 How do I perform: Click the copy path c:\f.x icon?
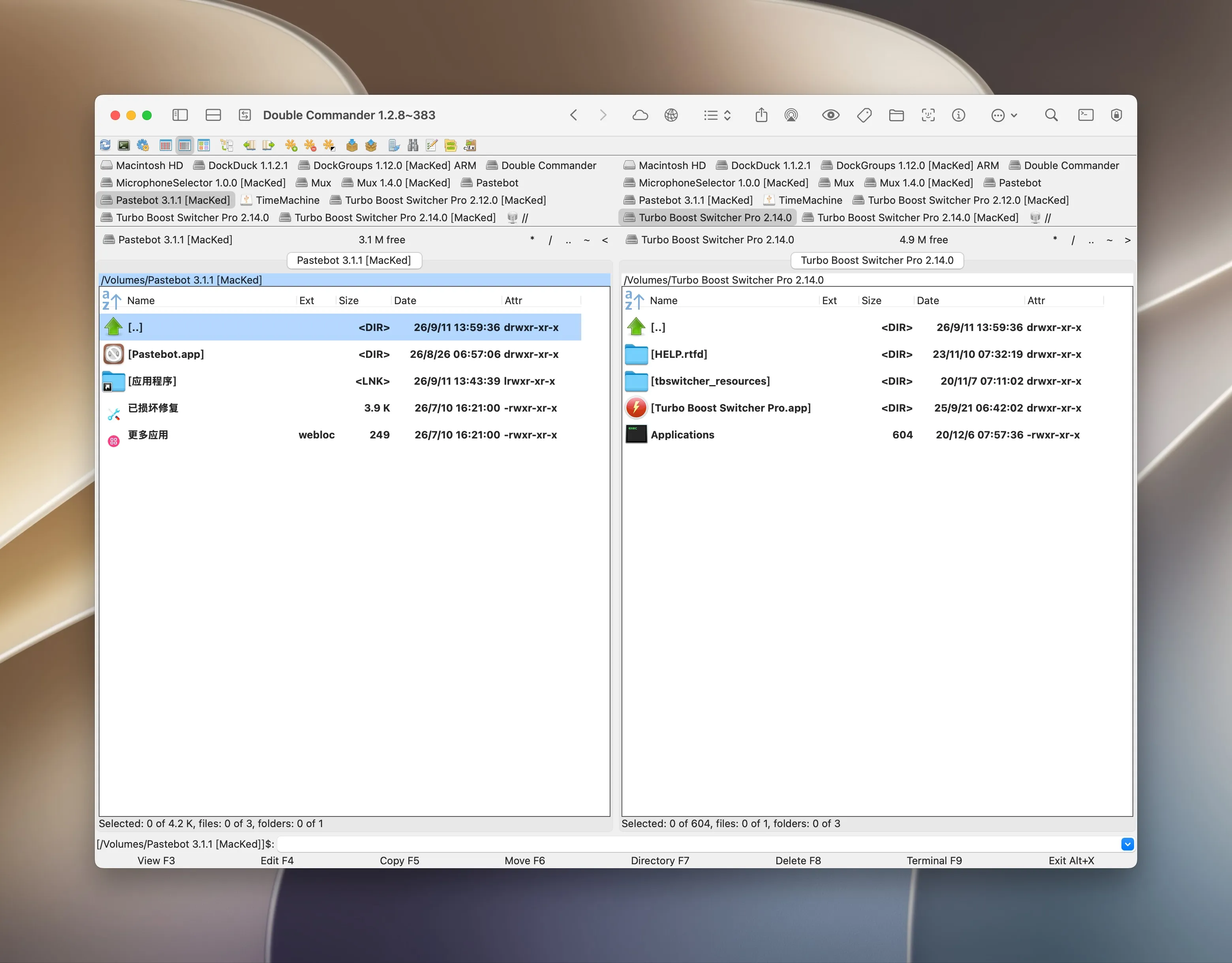470,145
